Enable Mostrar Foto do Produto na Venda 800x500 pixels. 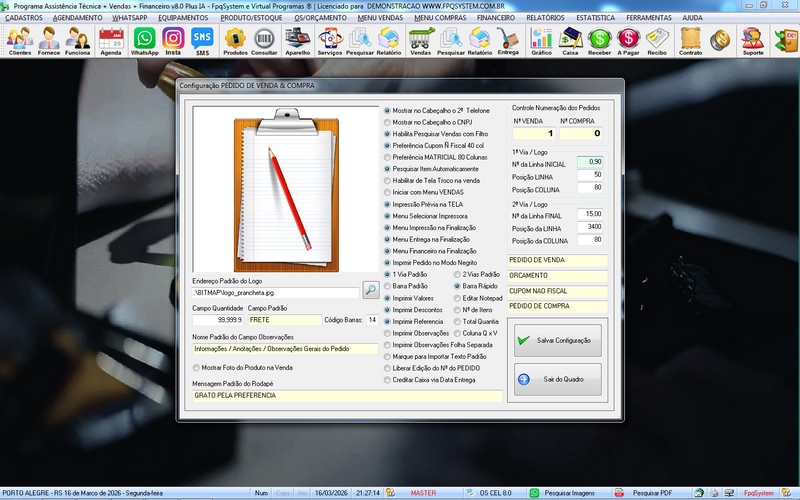point(196,367)
